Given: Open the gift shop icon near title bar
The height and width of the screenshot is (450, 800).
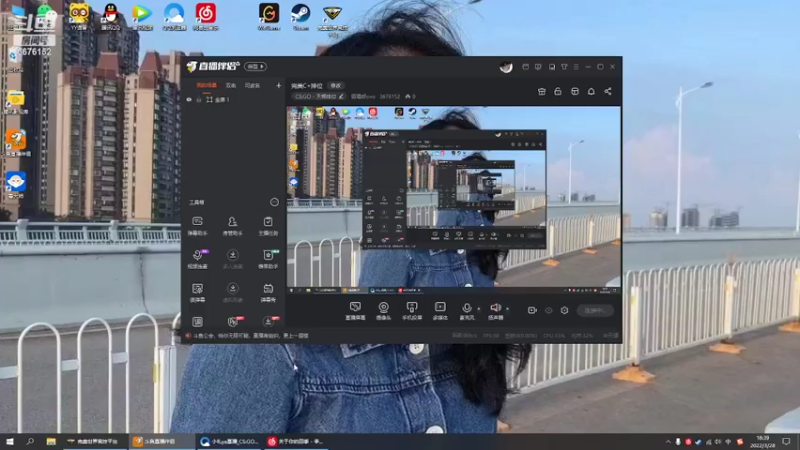Looking at the screenshot, I should point(542,91).
